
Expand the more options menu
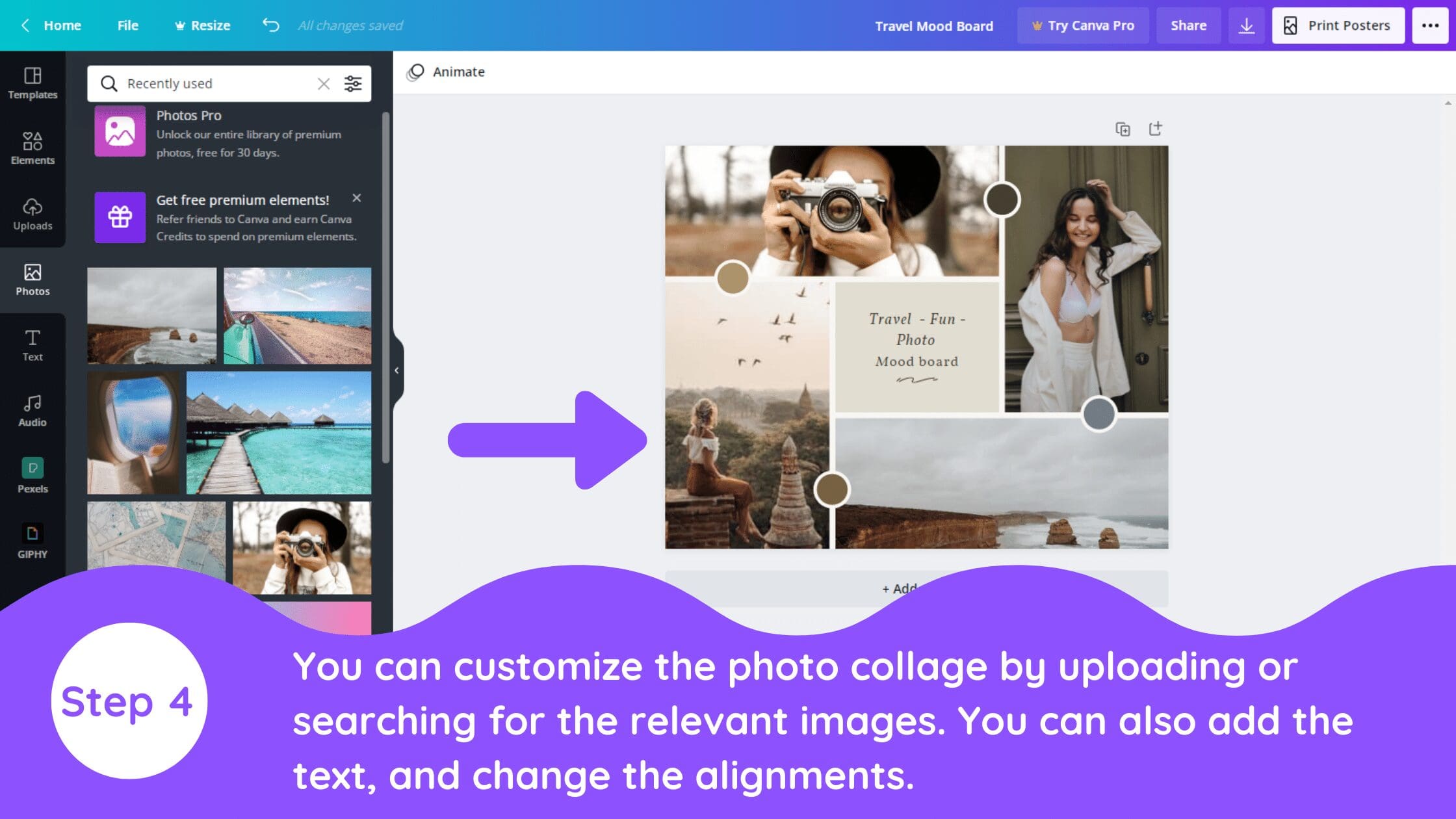pyautogui.click(x=1429, y=25)
